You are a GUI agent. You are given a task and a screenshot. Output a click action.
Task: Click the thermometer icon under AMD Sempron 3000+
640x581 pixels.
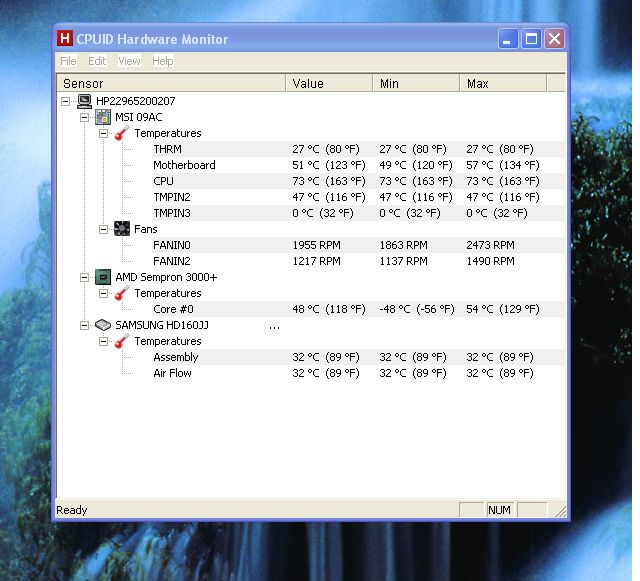click(x=122, y=293)
